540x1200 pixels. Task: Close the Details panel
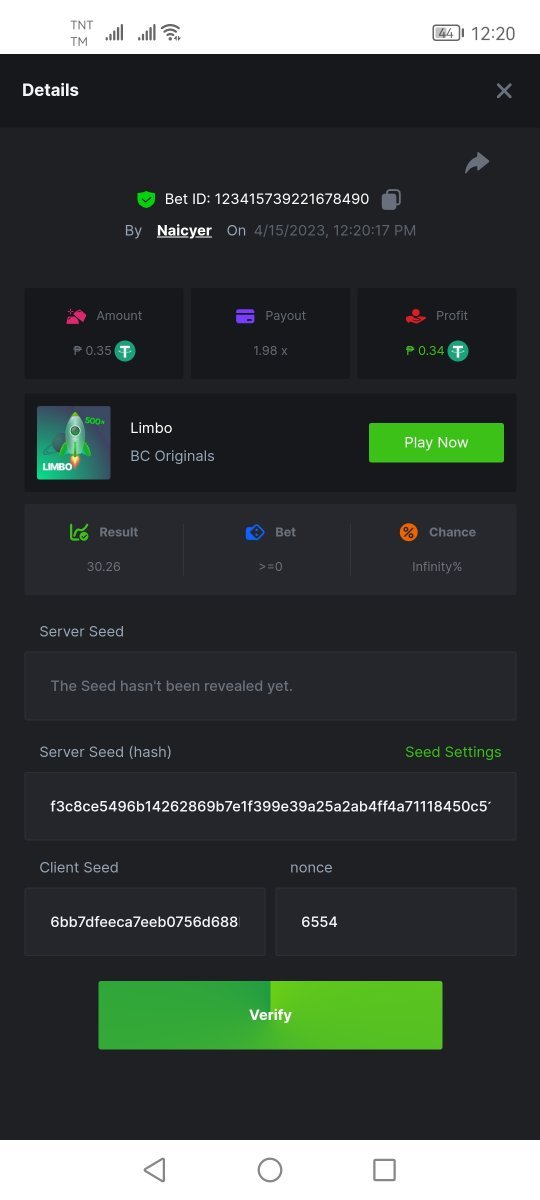pyautogui.click(x=504, y=91)
